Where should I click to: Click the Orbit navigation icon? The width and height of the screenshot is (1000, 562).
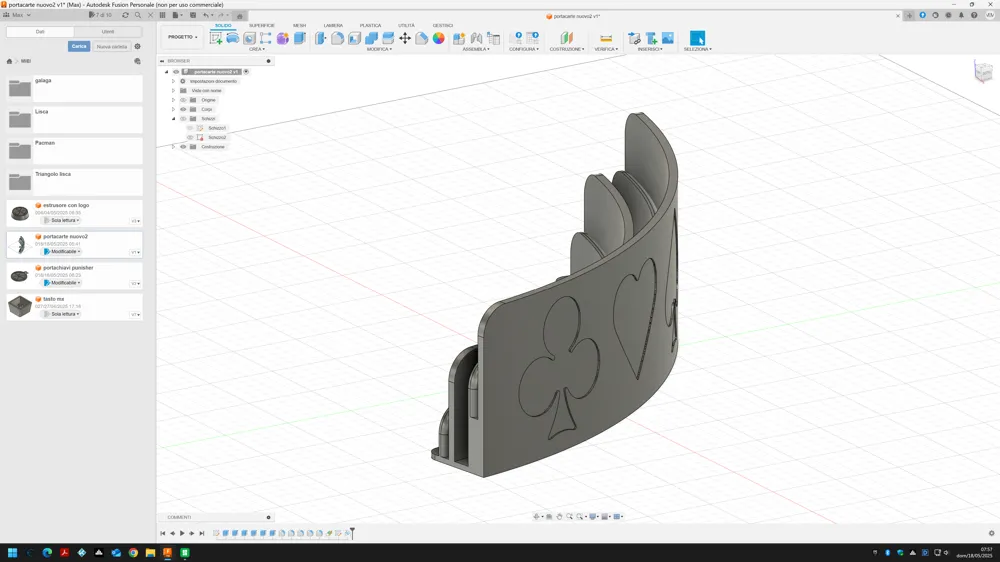tap(536, 517)
